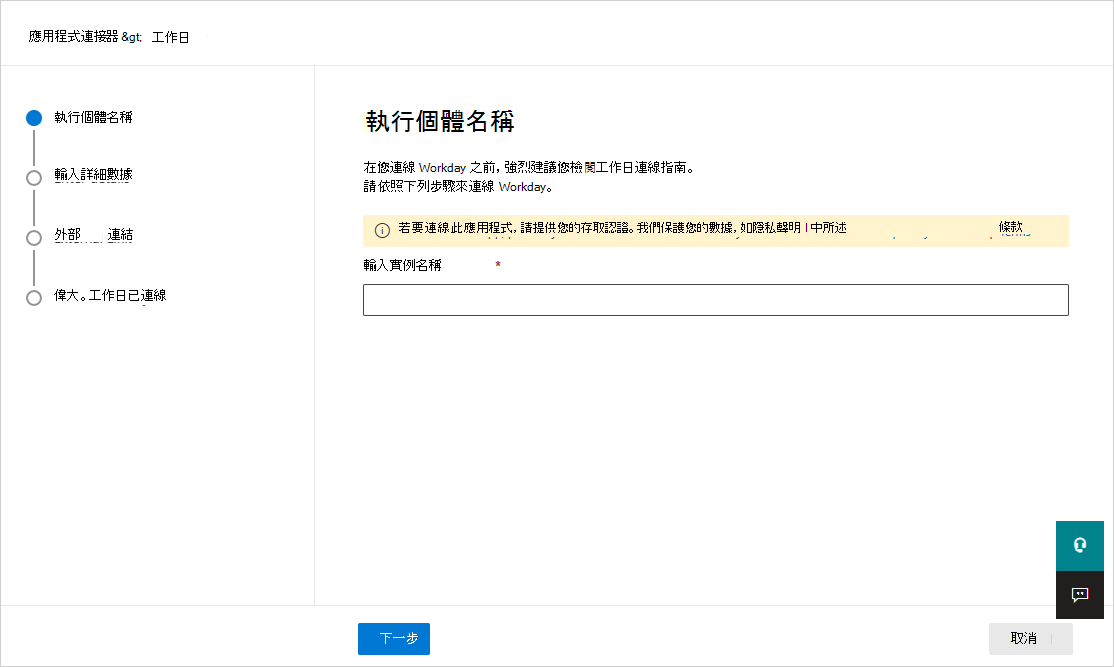Viewport: 1114px width, 667px height.
Task: Select the filled 執行個體名稱 step circle
Action: click(x=33, y=117)
